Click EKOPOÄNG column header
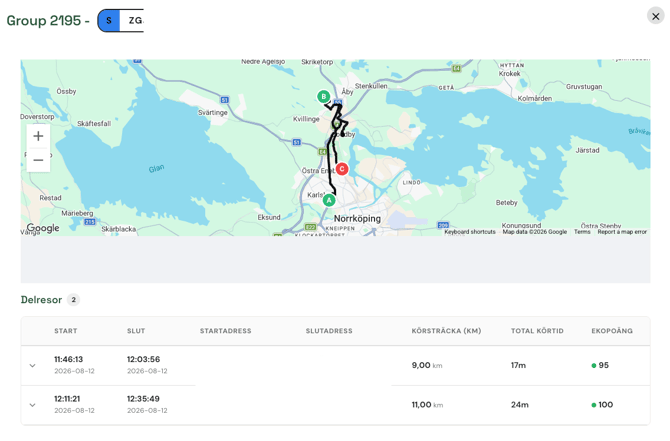This screenshot has width=670, height=441. click(612, 331)
